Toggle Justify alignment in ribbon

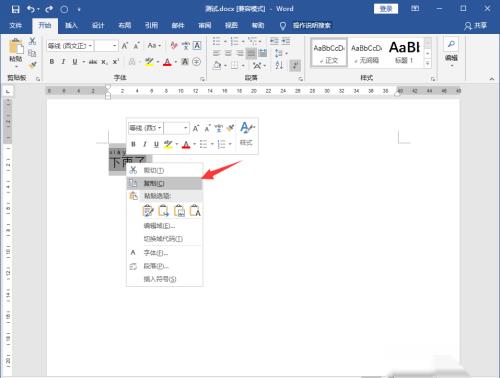pos(251,53)
